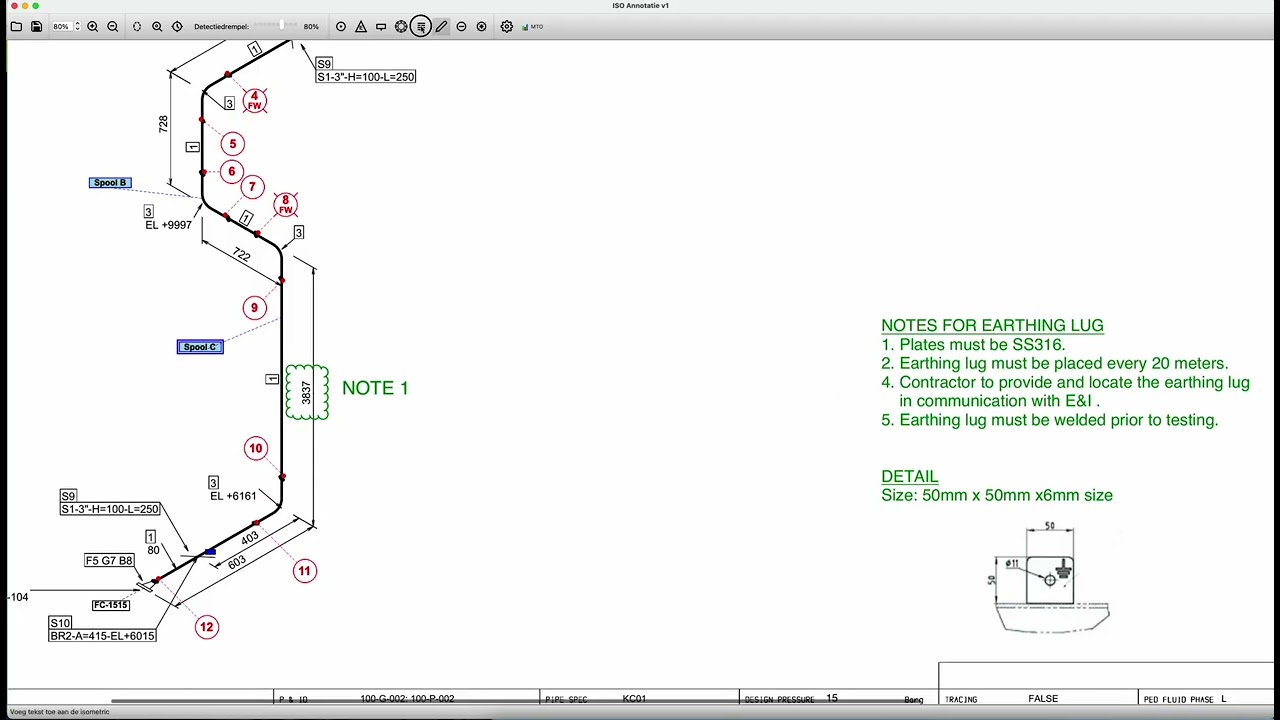Viewport: 1280px width, 720px height.
Task: Click the design pressure value 15
Action: point(832,698)
